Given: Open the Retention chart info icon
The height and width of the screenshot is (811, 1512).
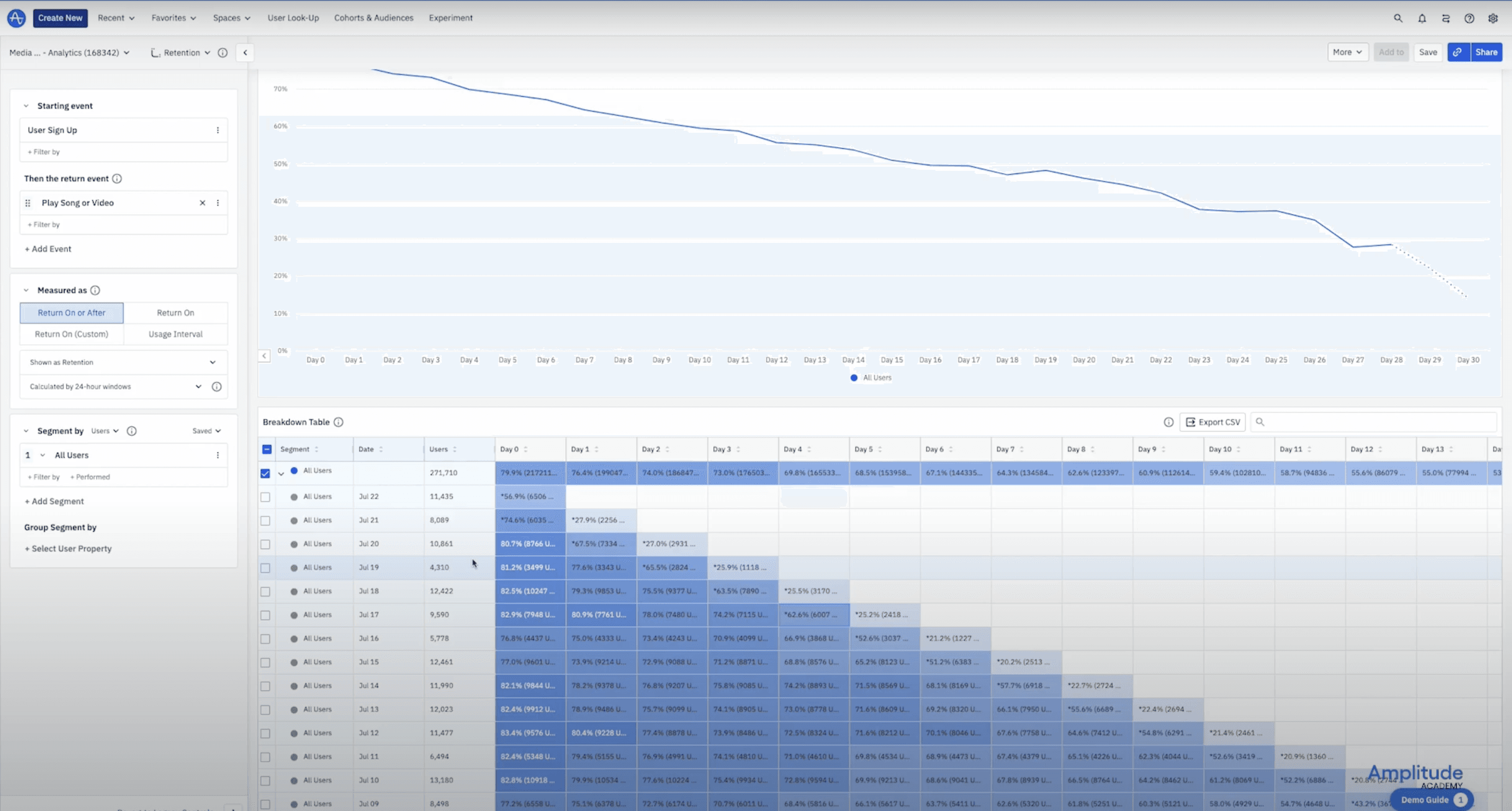Looking at the screenshot, I should point(223,53).
